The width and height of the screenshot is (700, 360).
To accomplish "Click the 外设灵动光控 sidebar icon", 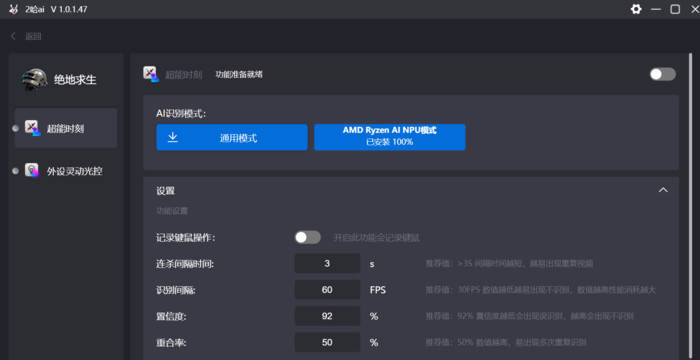I will tap(32, 170).
